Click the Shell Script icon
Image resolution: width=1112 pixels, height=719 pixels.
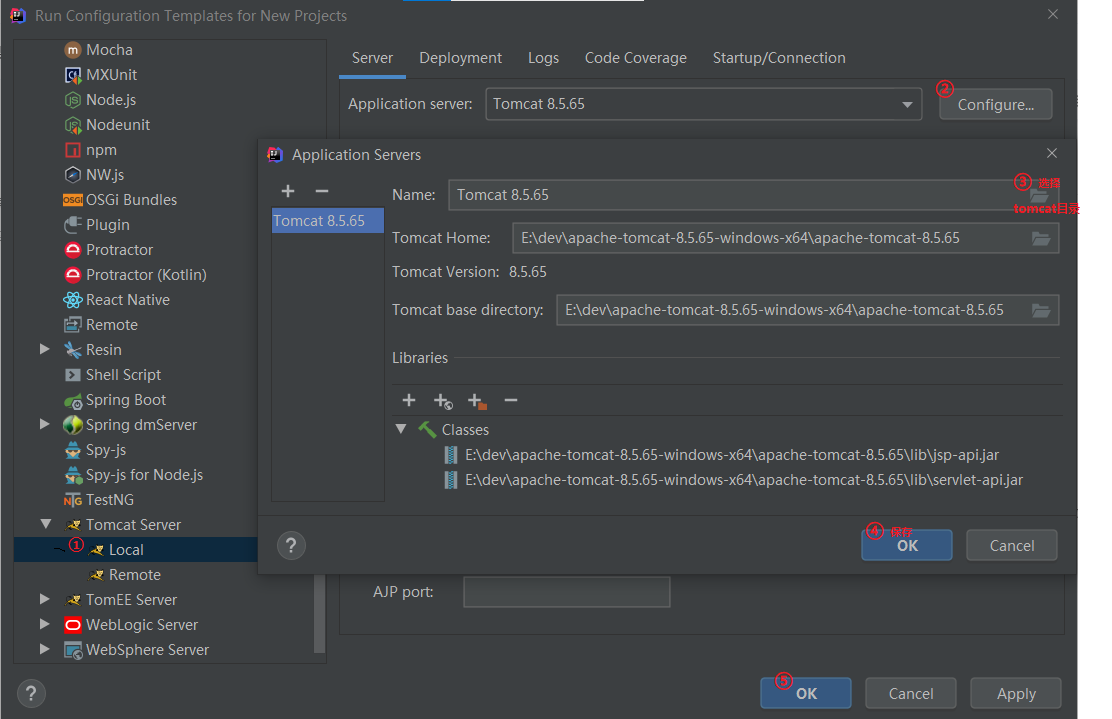pos(72,374)
